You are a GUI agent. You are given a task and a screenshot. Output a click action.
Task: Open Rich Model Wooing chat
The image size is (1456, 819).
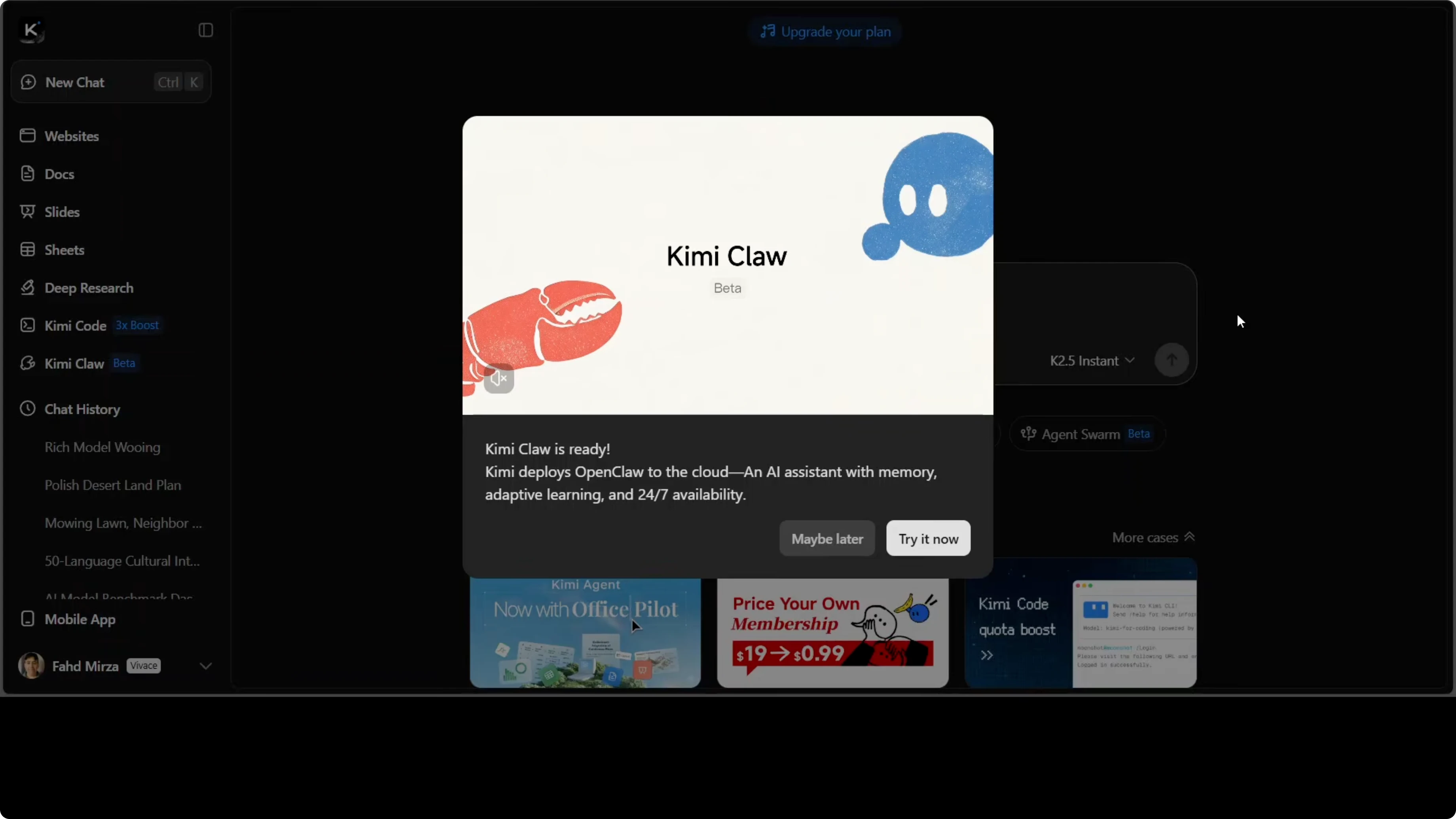[x=102, y=447]
